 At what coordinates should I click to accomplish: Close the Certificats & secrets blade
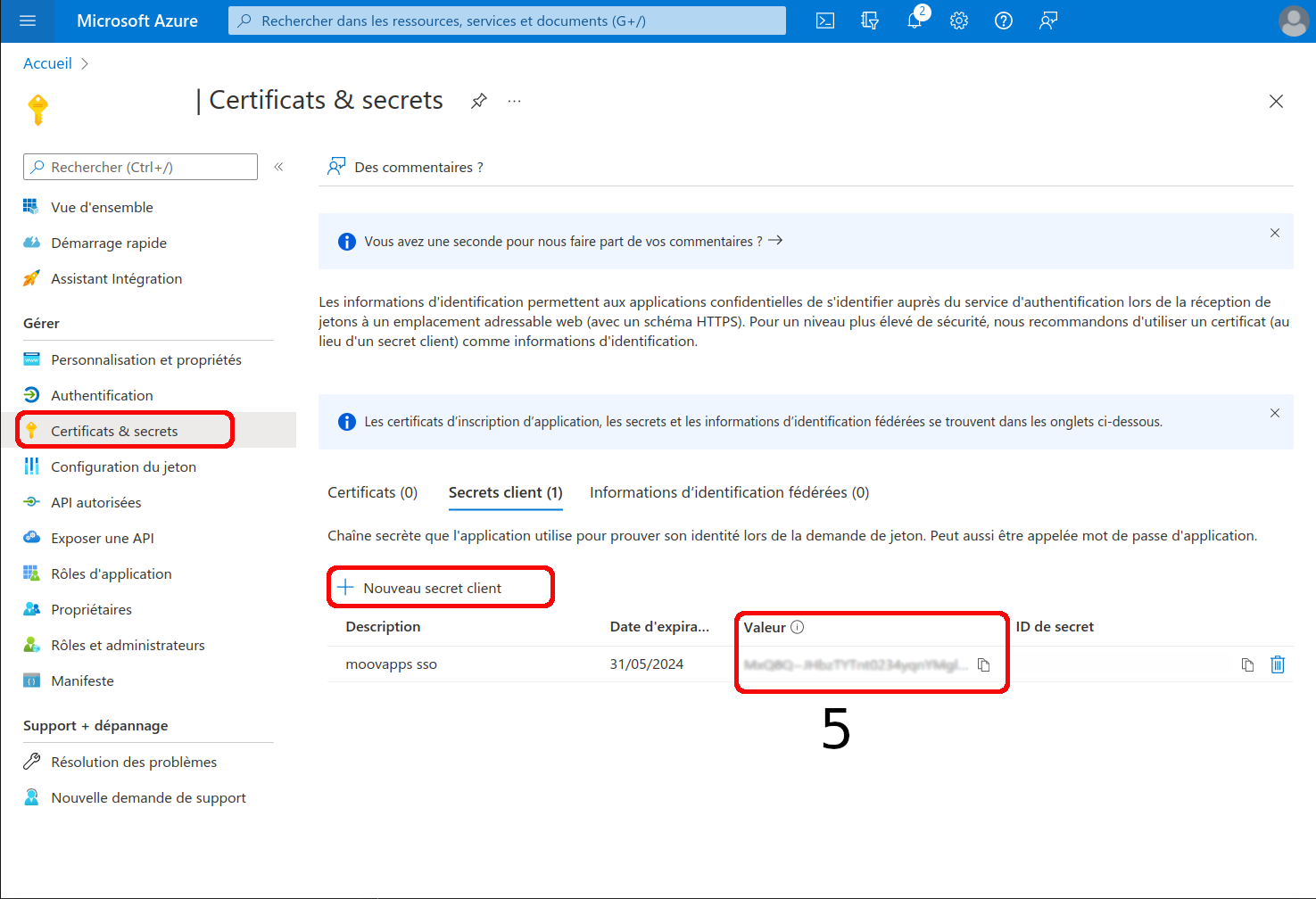tap(1276, 101)
